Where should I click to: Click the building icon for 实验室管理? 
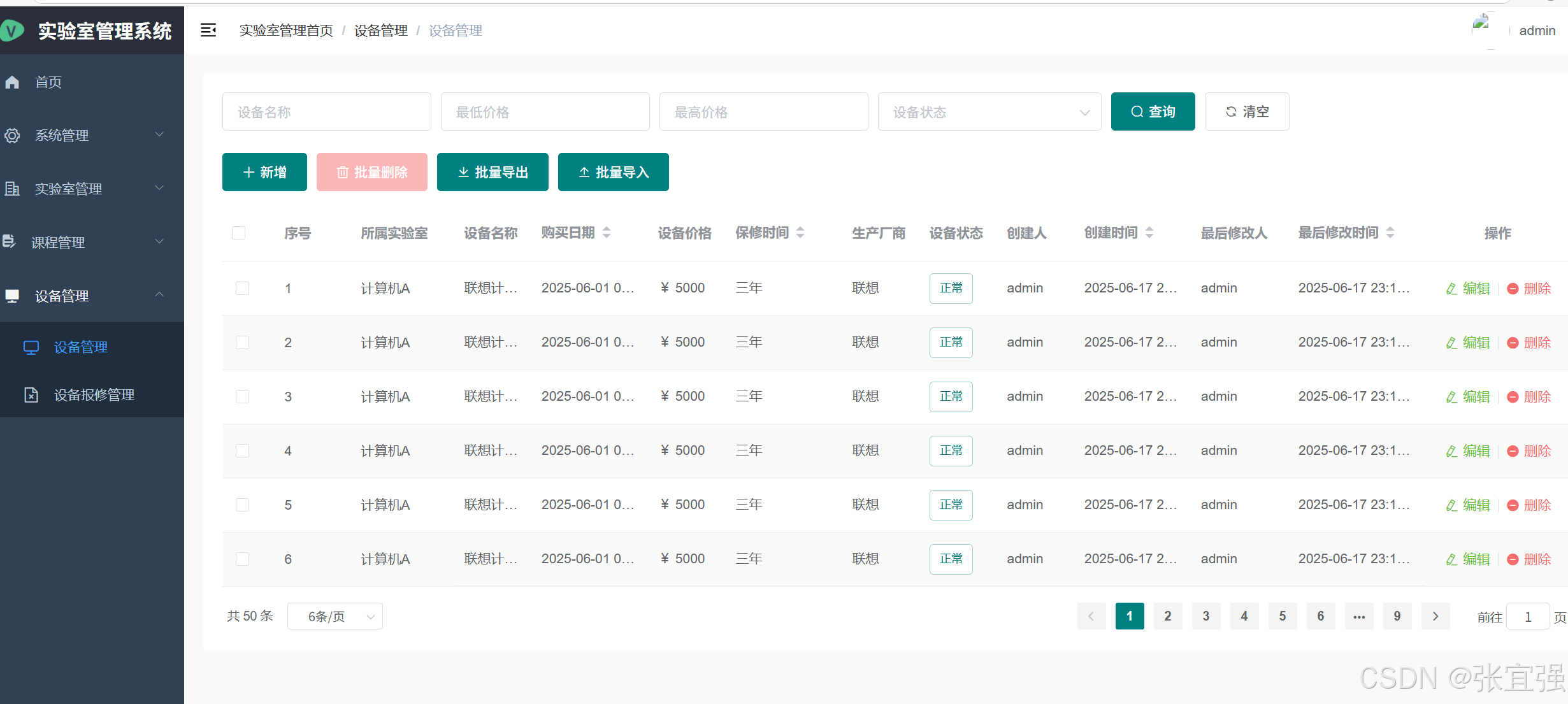click(x=12, y=189)
